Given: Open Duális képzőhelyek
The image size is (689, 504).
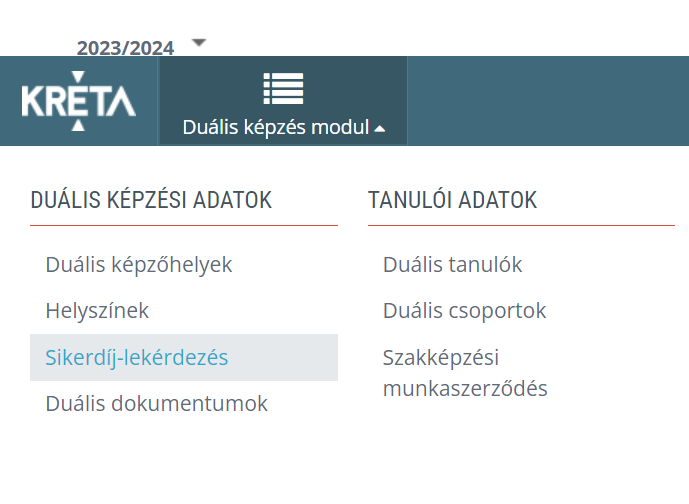Looking at the screenshot, I should click(139, 265).
